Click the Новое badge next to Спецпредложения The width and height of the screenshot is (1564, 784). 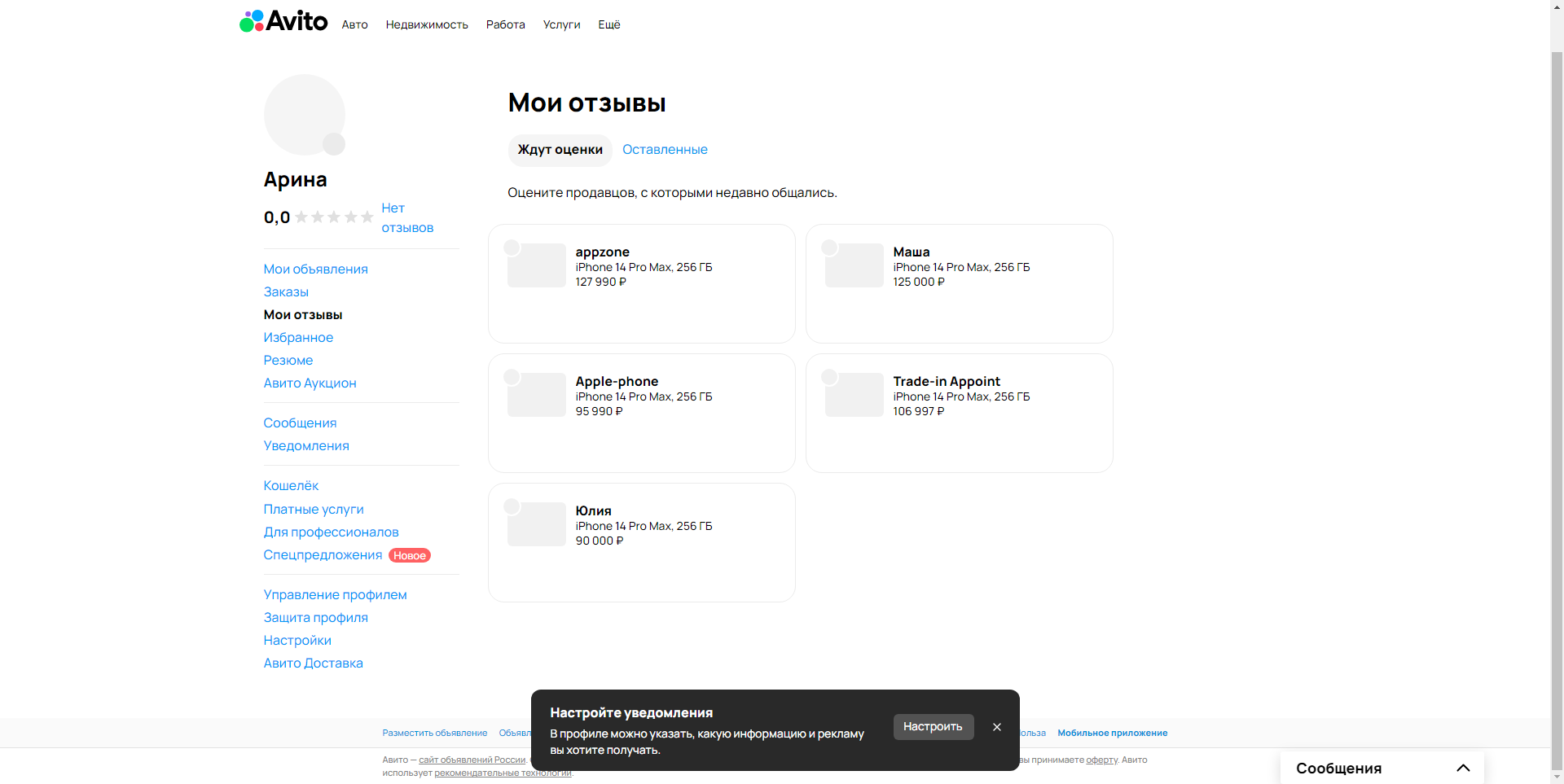(410, 556)
